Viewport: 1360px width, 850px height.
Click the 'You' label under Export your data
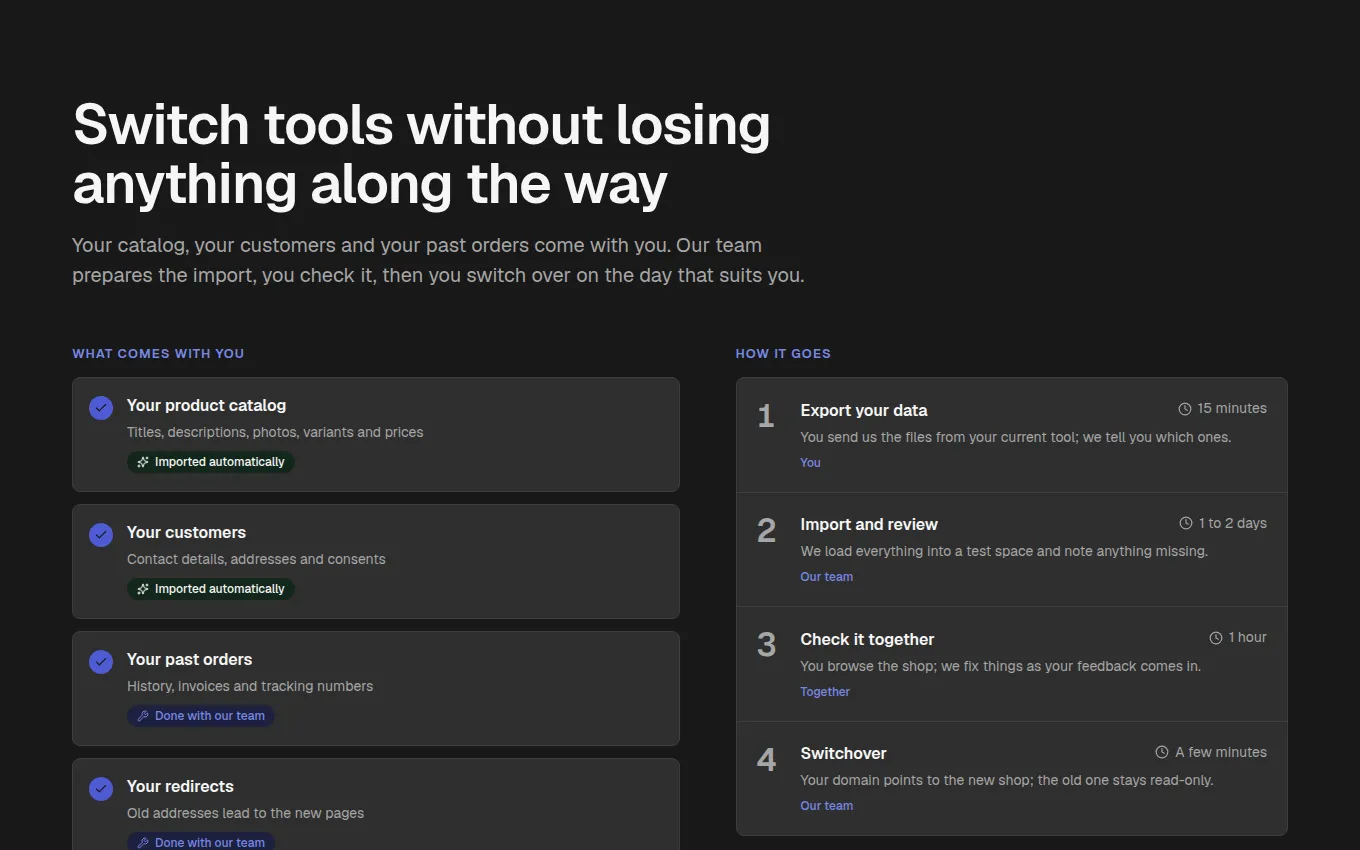click(x=810, y=462)
